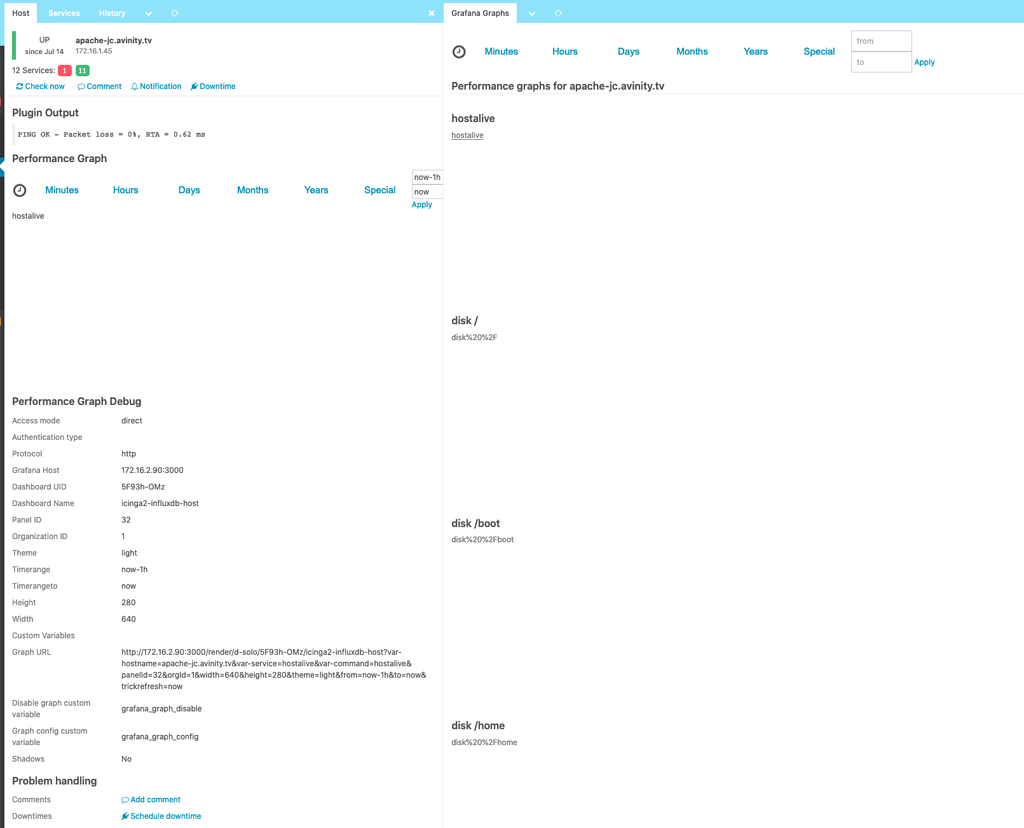The width and height of the screenshot is (1024, 828).
Task: Click the refresh icon beside Grafana Graphs tab
Action: point(558,13)
